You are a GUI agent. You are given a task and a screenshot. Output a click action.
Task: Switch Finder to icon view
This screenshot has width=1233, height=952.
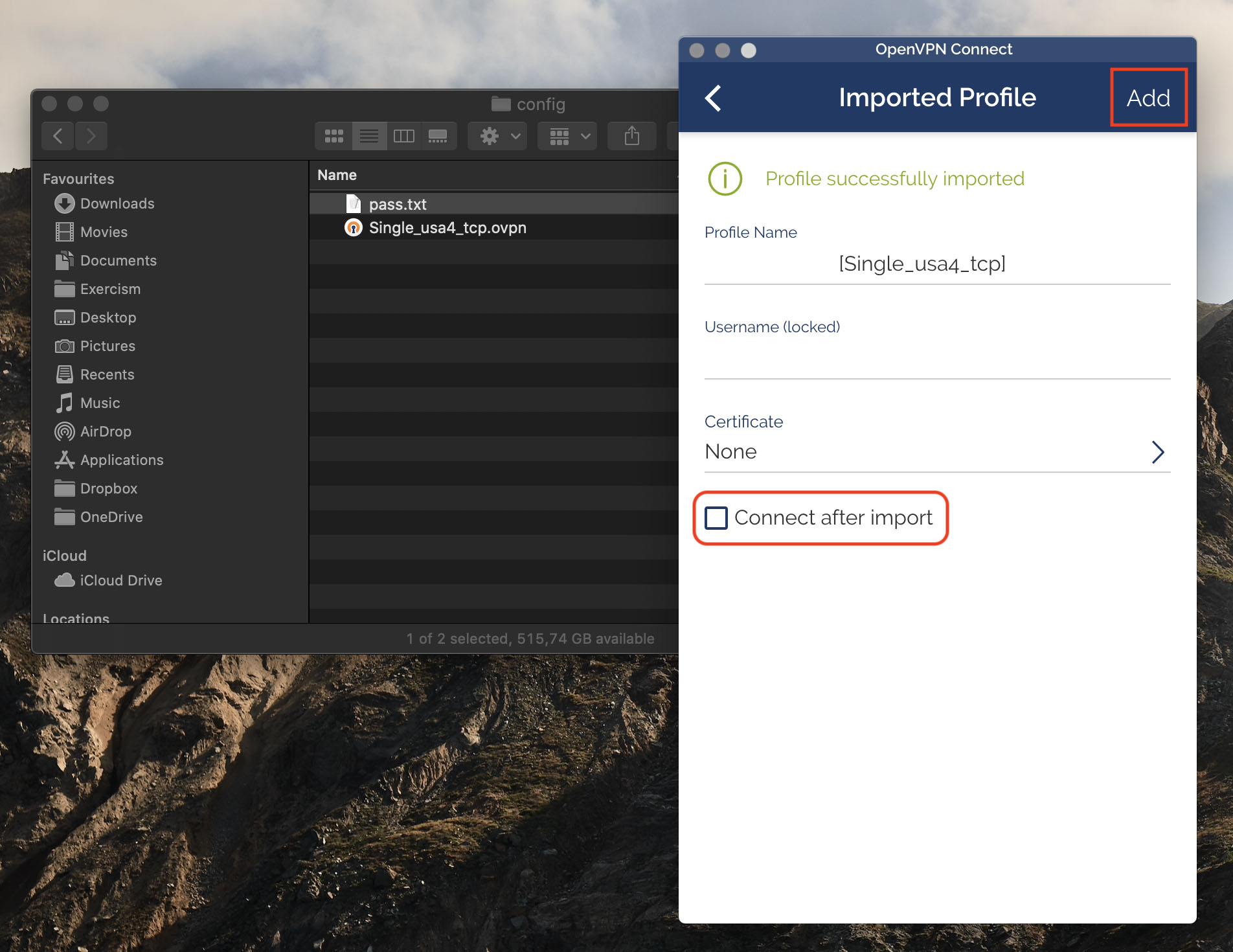pyautogui.click(x=333, y=136)
